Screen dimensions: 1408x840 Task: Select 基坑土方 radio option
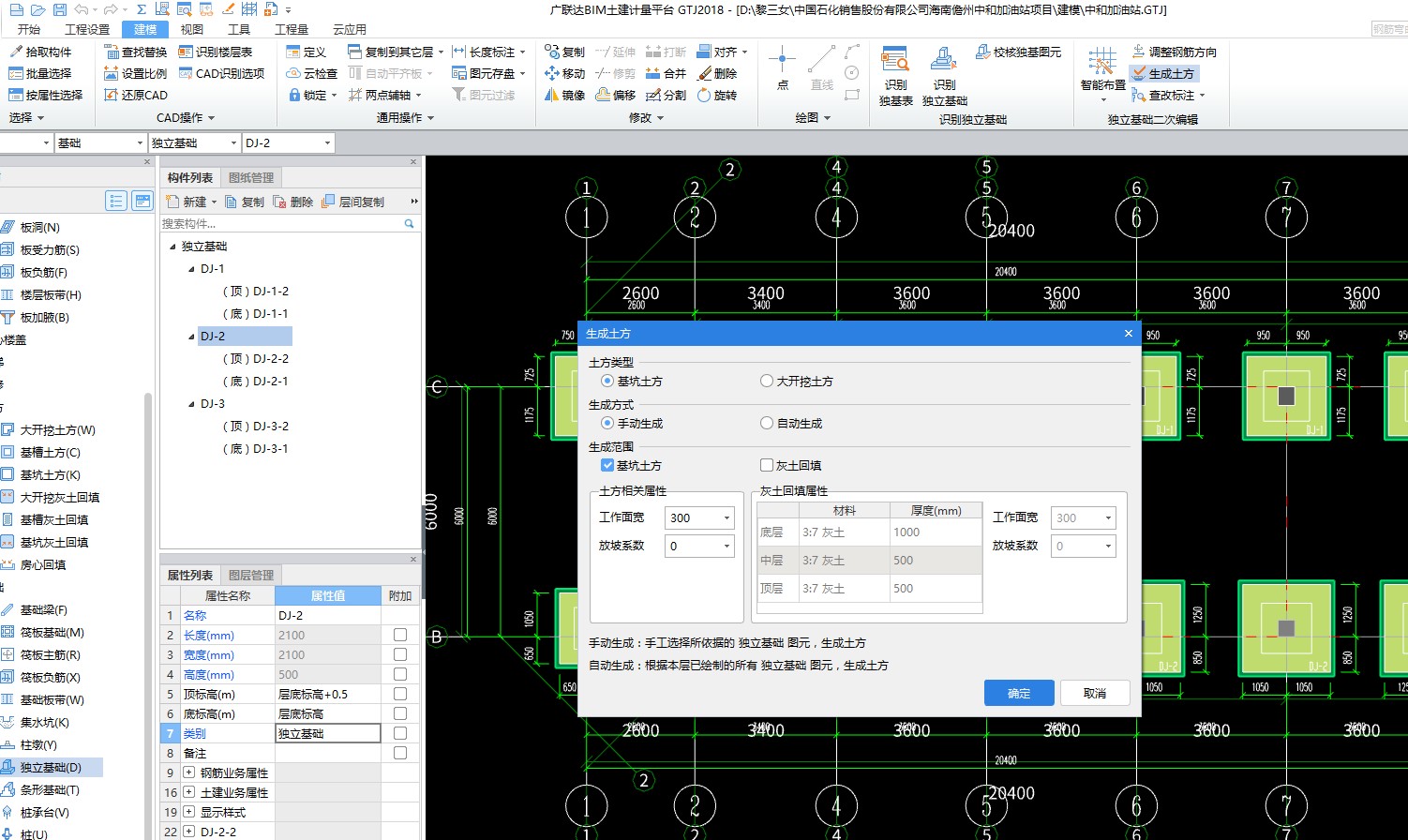632,382
